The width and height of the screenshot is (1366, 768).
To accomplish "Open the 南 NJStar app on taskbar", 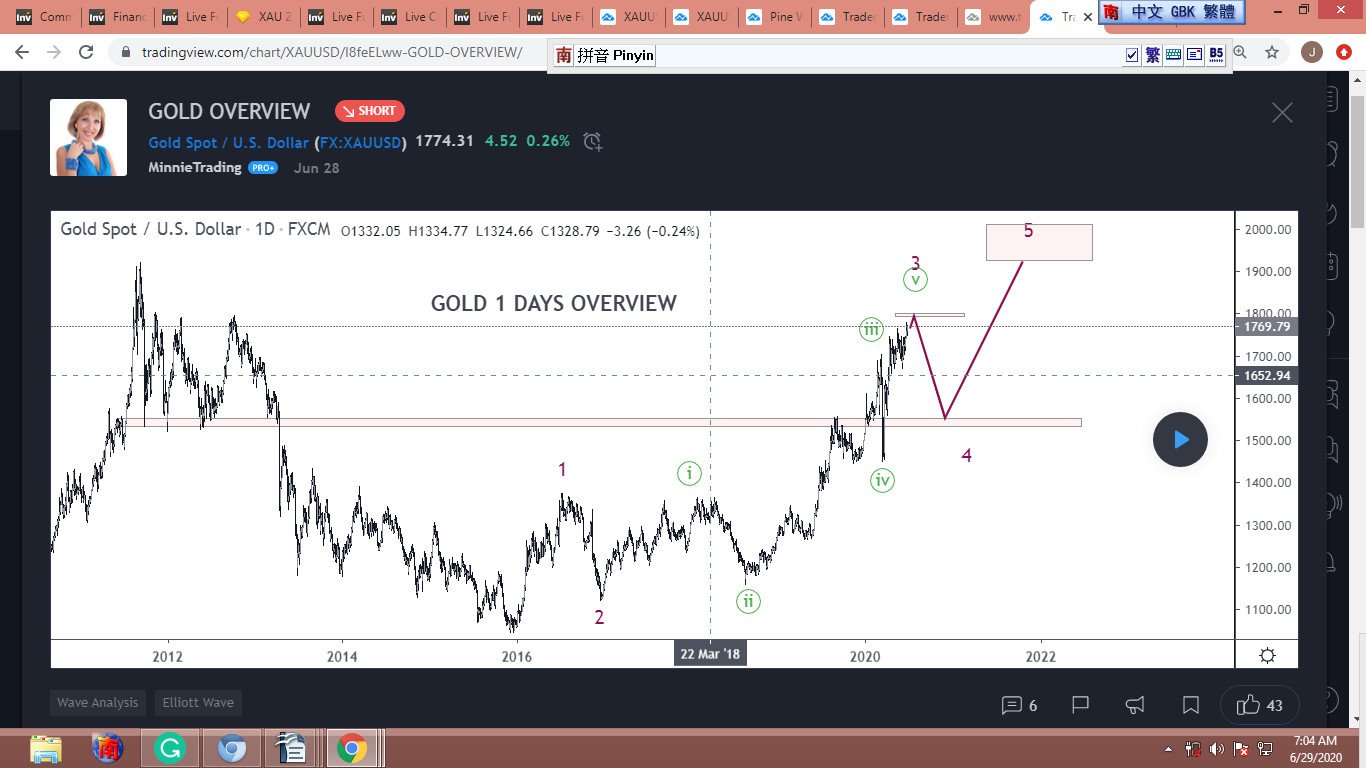I will [x=108, y=748].
